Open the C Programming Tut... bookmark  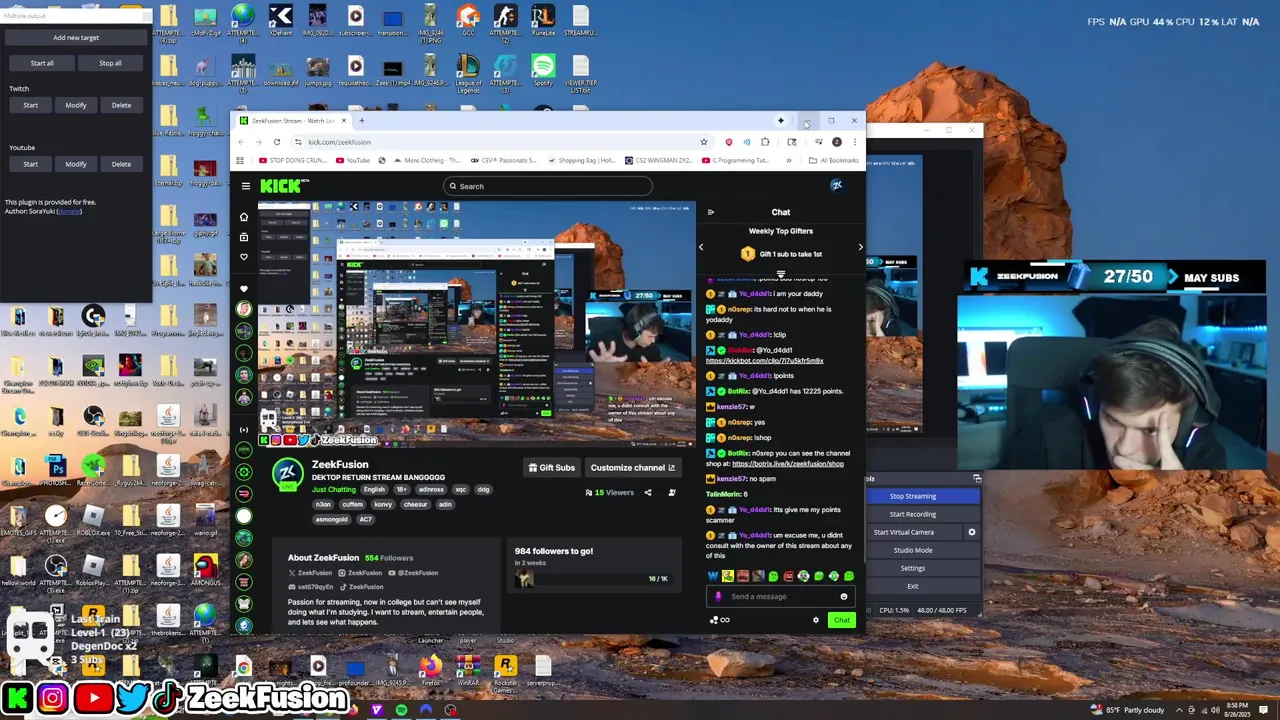coord(734,160)
